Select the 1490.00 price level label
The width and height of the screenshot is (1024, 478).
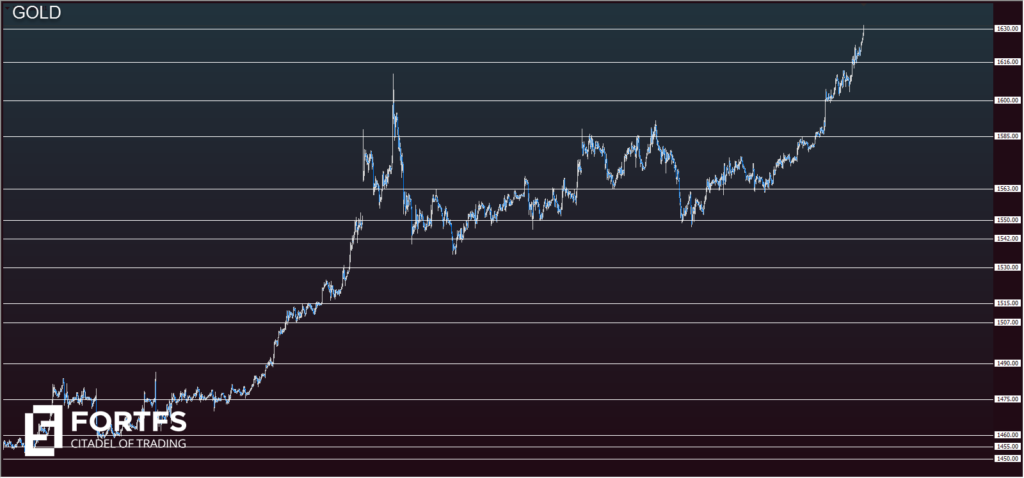point(1006,363)
